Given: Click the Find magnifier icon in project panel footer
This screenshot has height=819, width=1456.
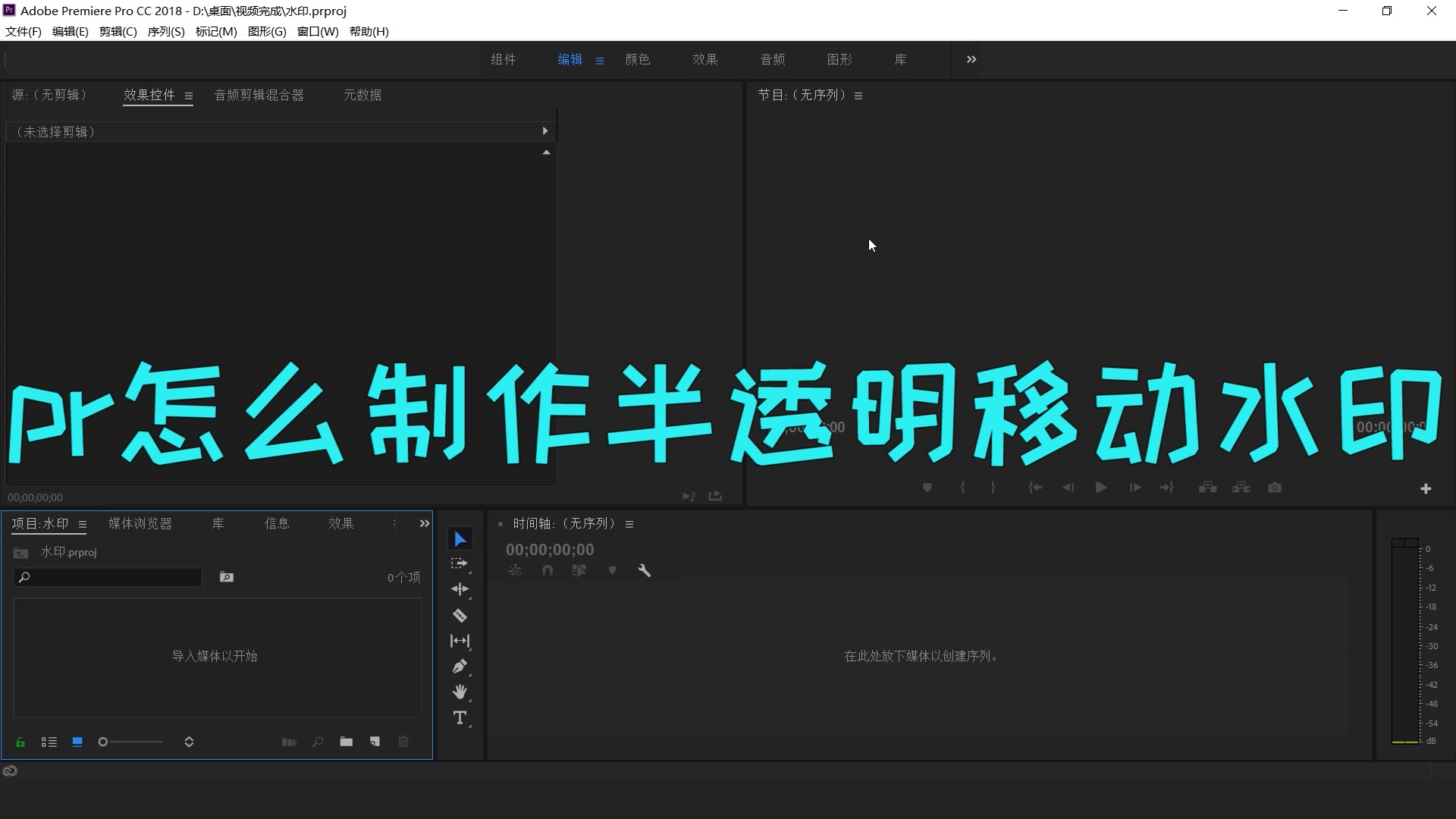Looking at the screenshot, I should (318, 742).
